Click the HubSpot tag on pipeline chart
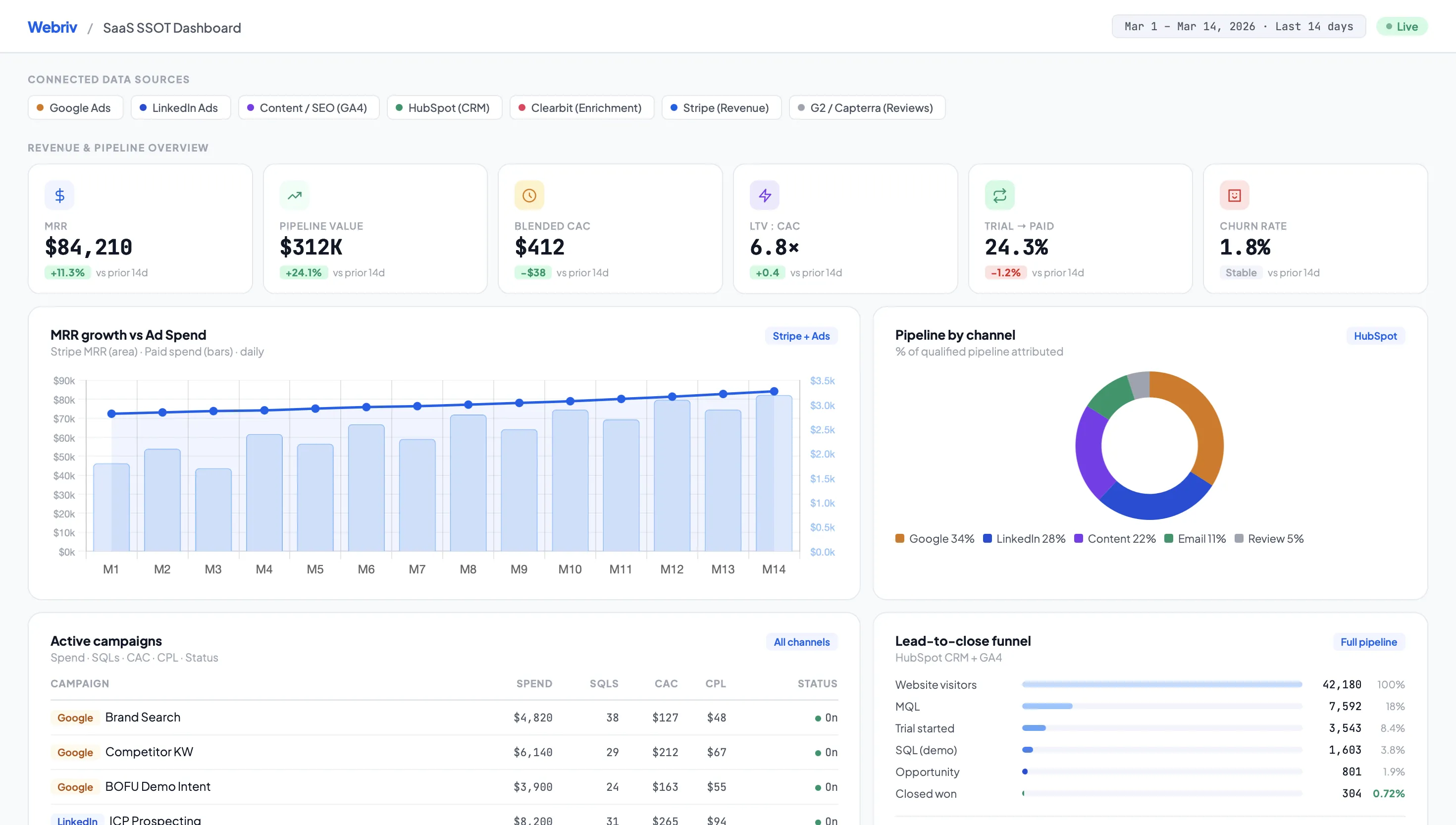 (x=1375, y=336)
